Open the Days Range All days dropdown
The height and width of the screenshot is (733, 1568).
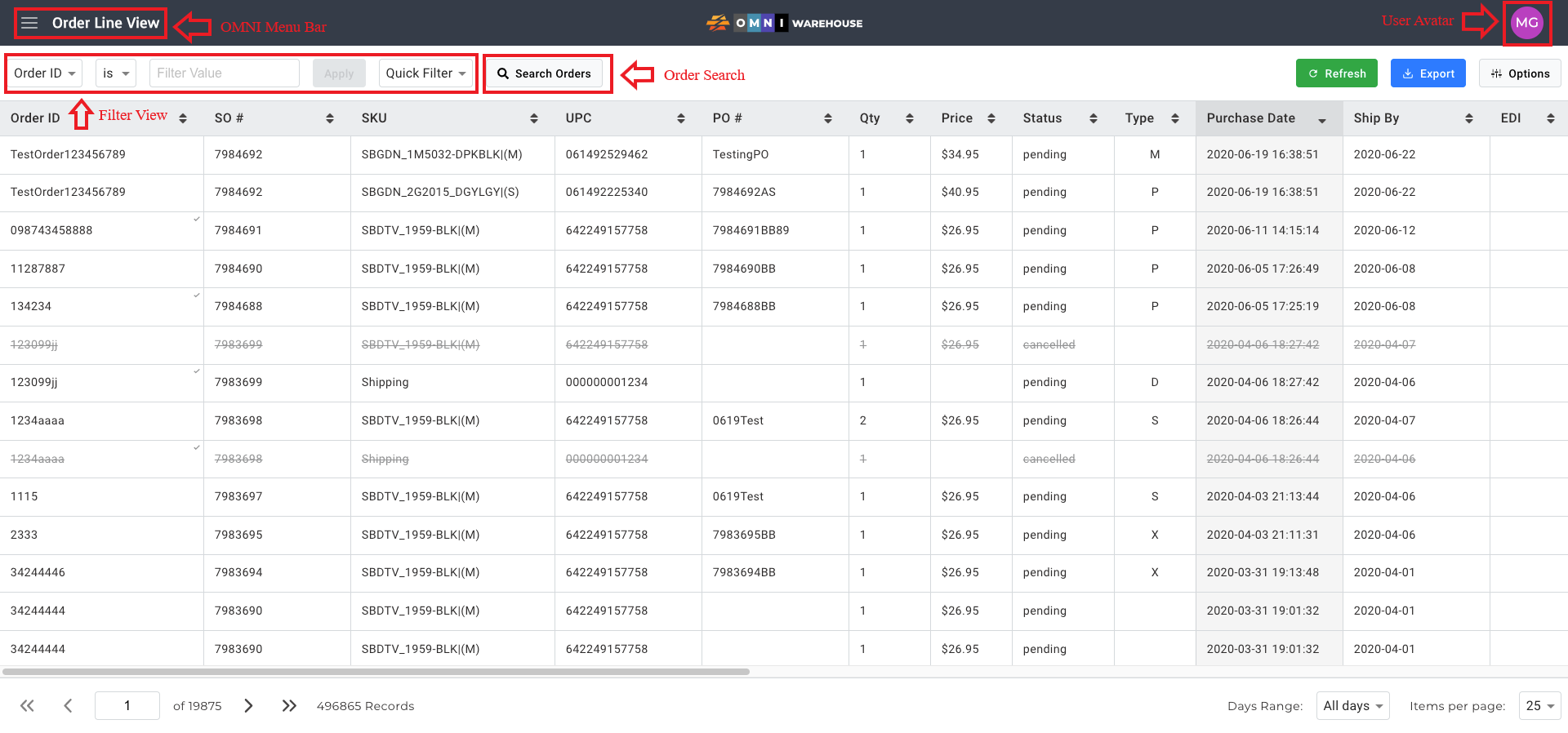1353,706
